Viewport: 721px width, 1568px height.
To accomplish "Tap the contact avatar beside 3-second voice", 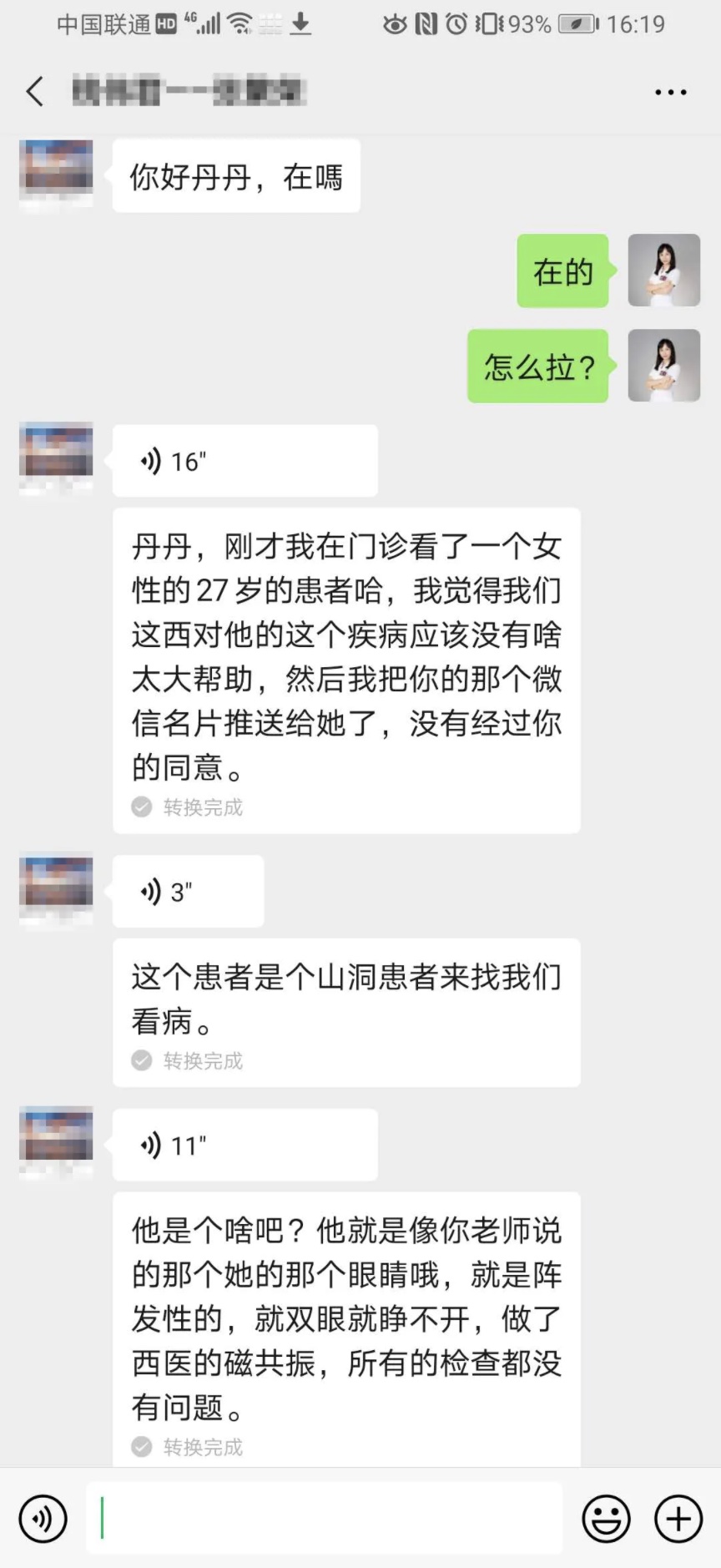I will point(56,888).
